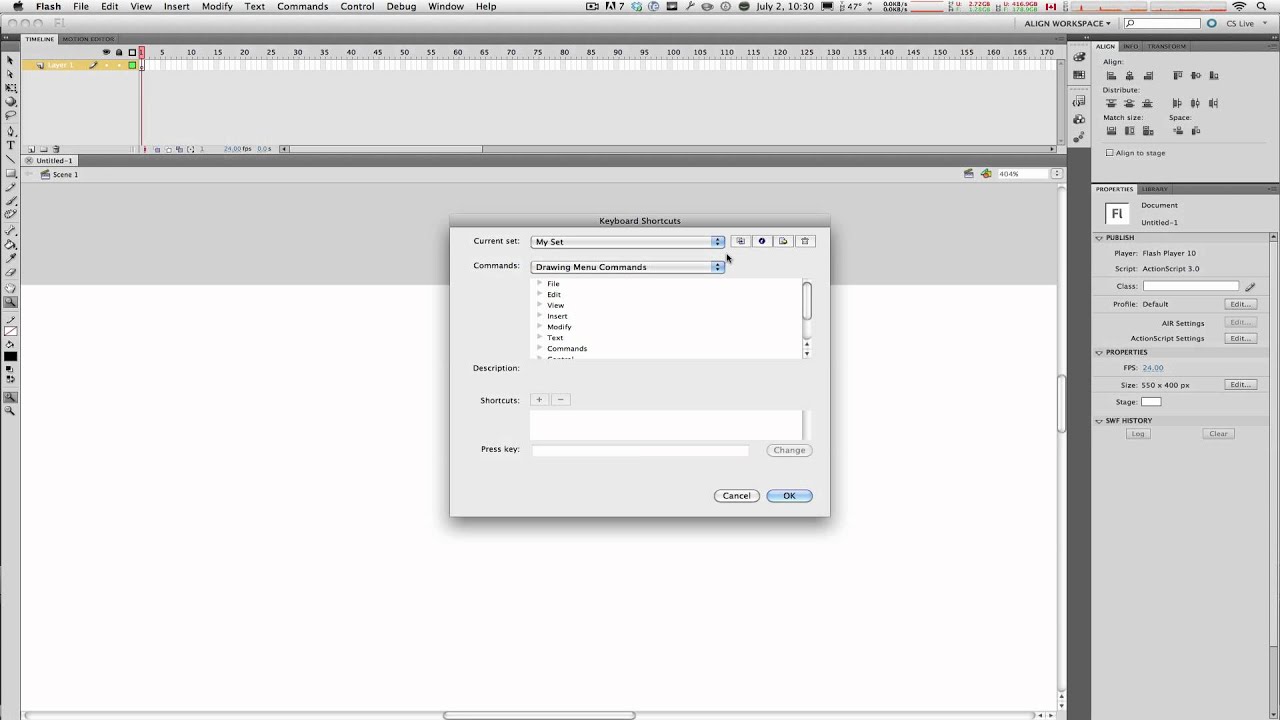The width and height of the screenshot is (1280, 720).
Task: Select the Brush tool
Action: [x=11, y=201]
